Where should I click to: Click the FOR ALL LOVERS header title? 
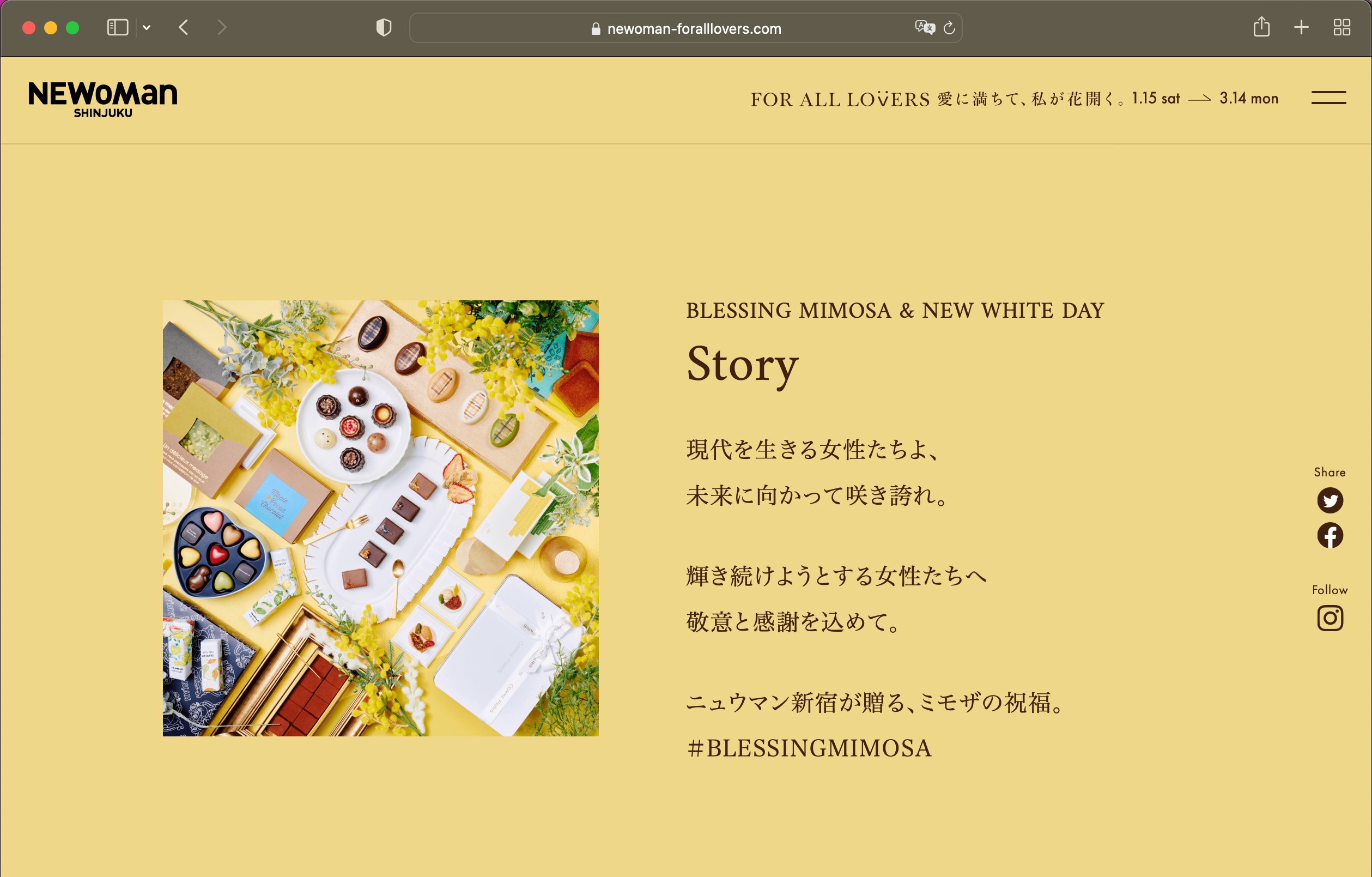[840, 100]
